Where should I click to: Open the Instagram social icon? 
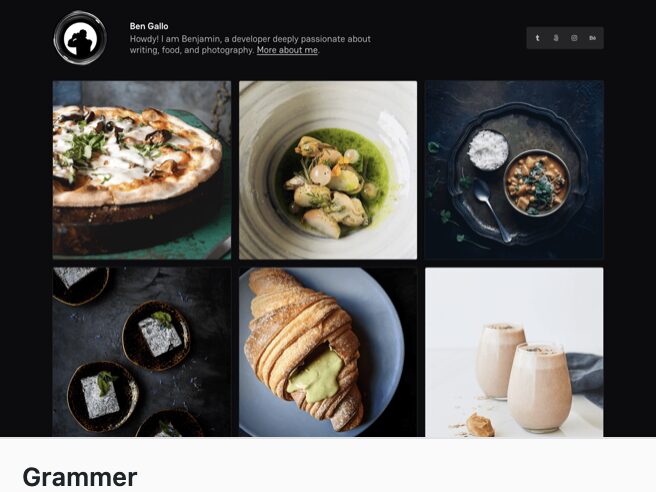tap(574, 38)
